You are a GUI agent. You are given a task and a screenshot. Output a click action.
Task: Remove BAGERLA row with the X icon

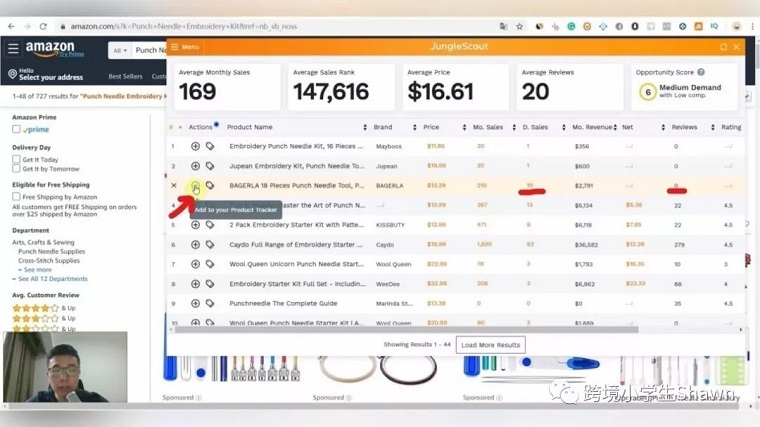(174, 185)
